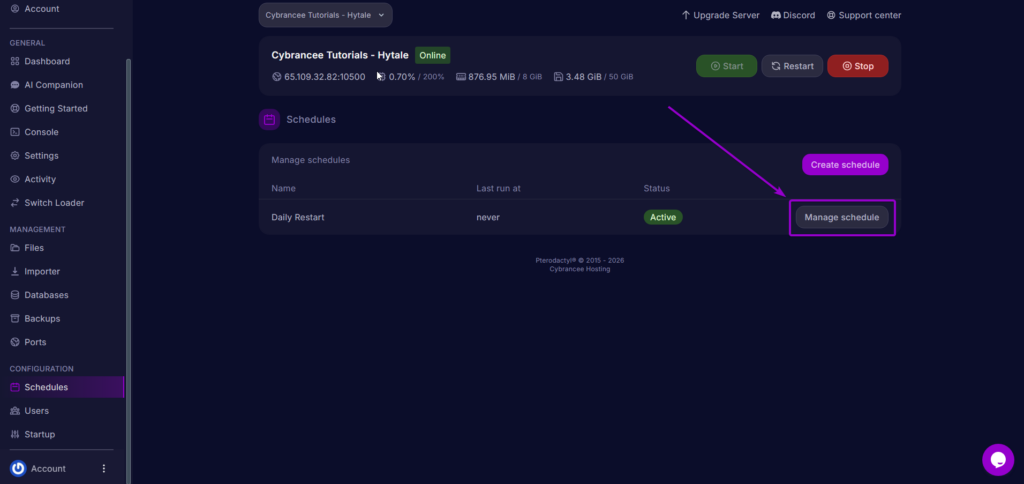The width and height of the screenshot is (1024, 484).
Task: Click the top Account person icon
Action: click(x=15, y=8)
